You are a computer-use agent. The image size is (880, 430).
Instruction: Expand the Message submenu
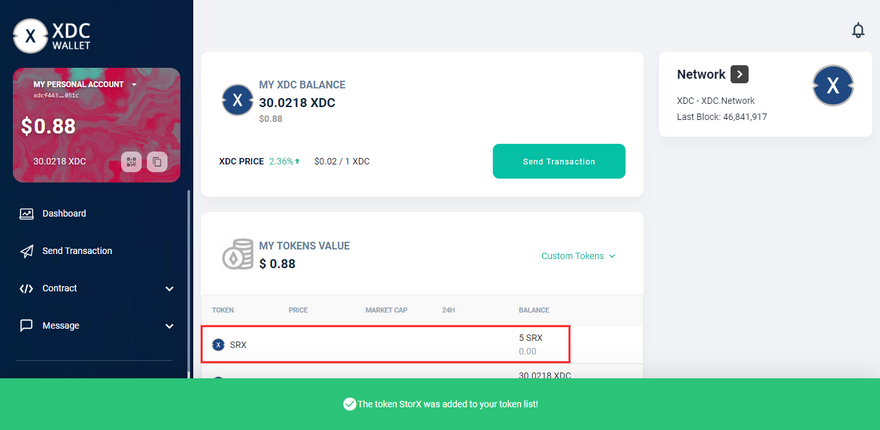[x=169, y=326]
